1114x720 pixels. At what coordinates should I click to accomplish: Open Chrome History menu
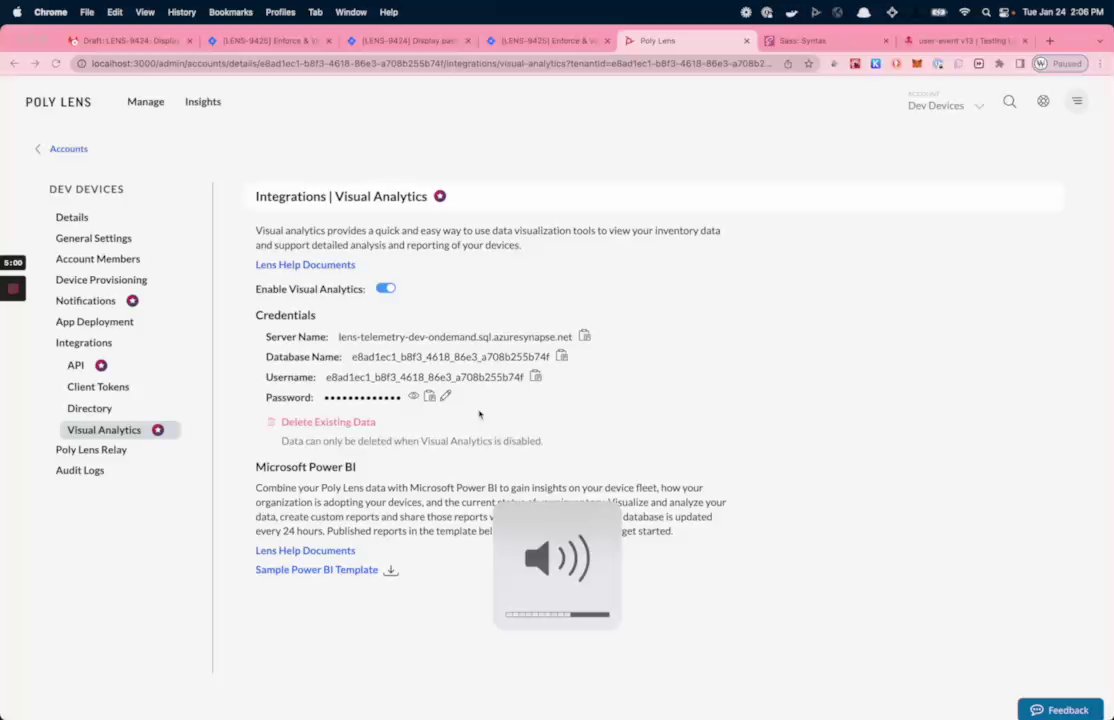pyautogui.click(x=181, y=12)
